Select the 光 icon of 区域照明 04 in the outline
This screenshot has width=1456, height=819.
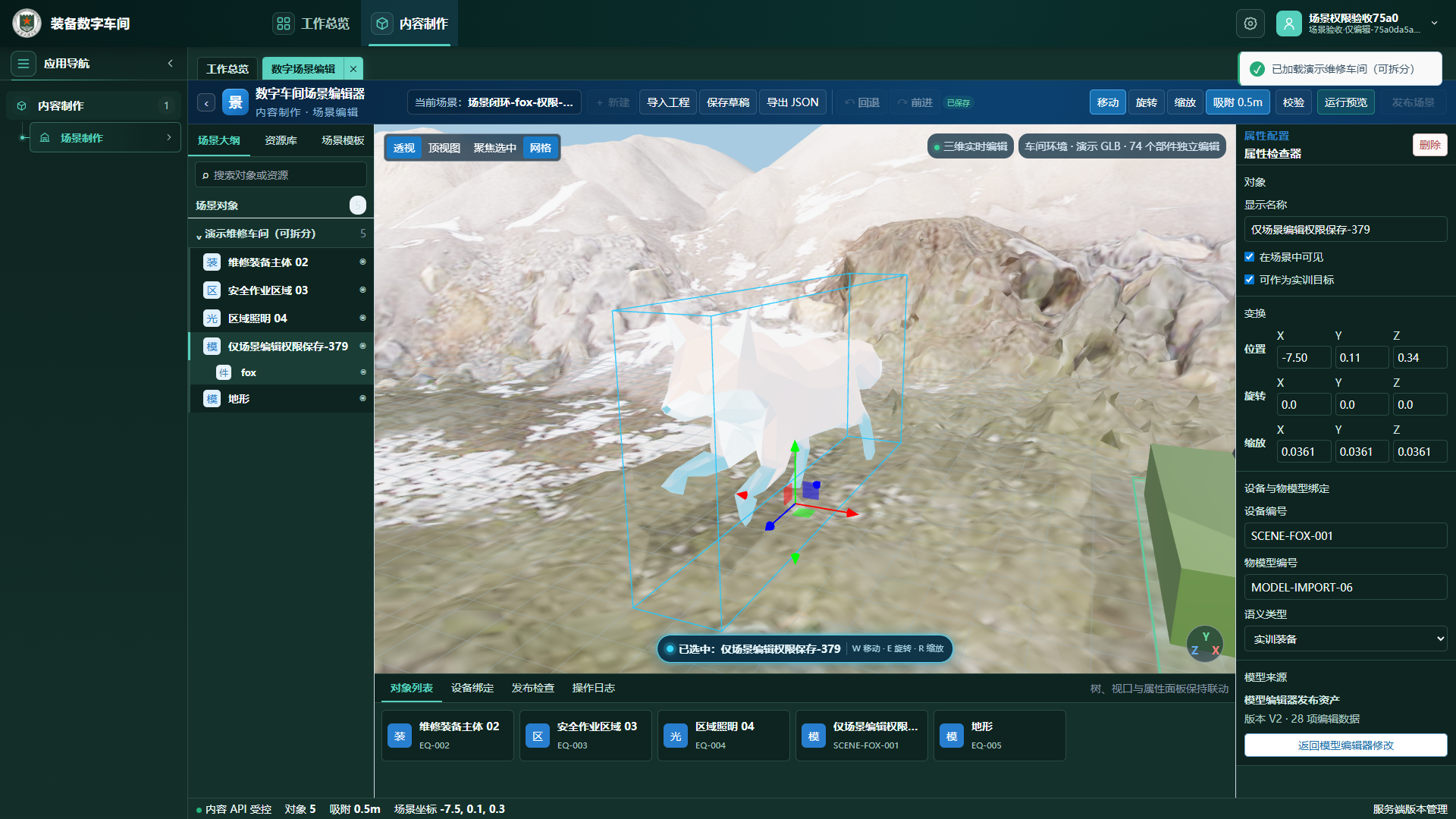point(212,318)
